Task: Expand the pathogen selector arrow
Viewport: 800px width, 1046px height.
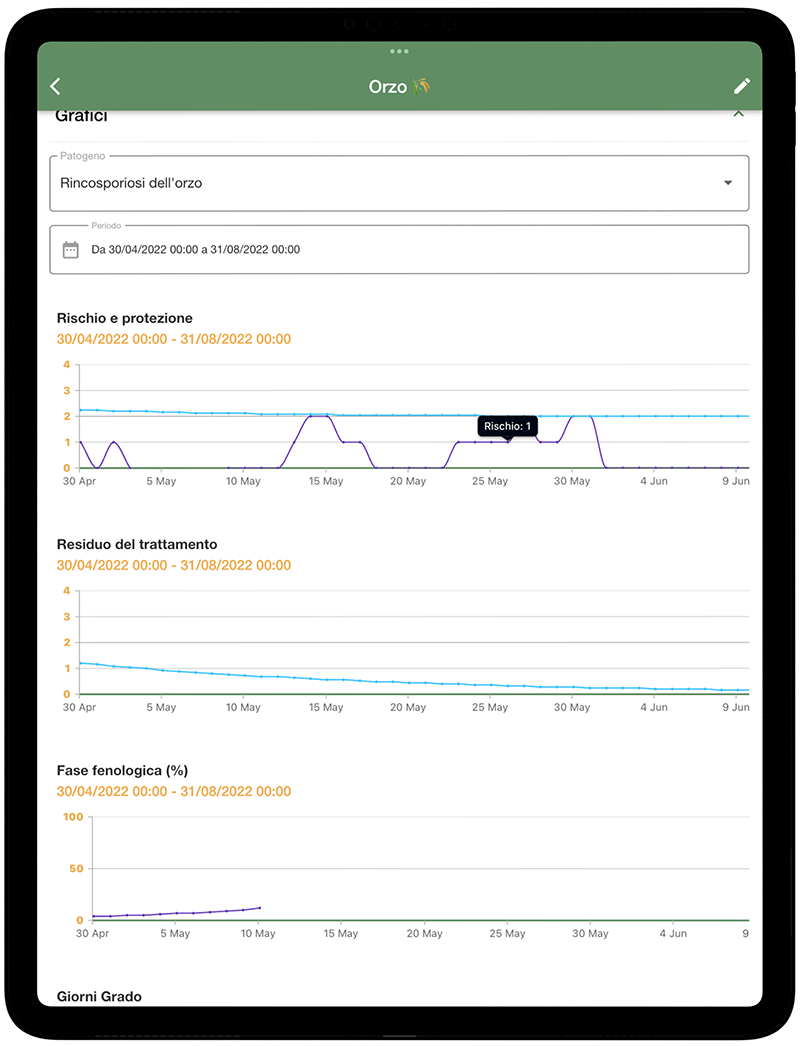Action: tap(729, 183)
